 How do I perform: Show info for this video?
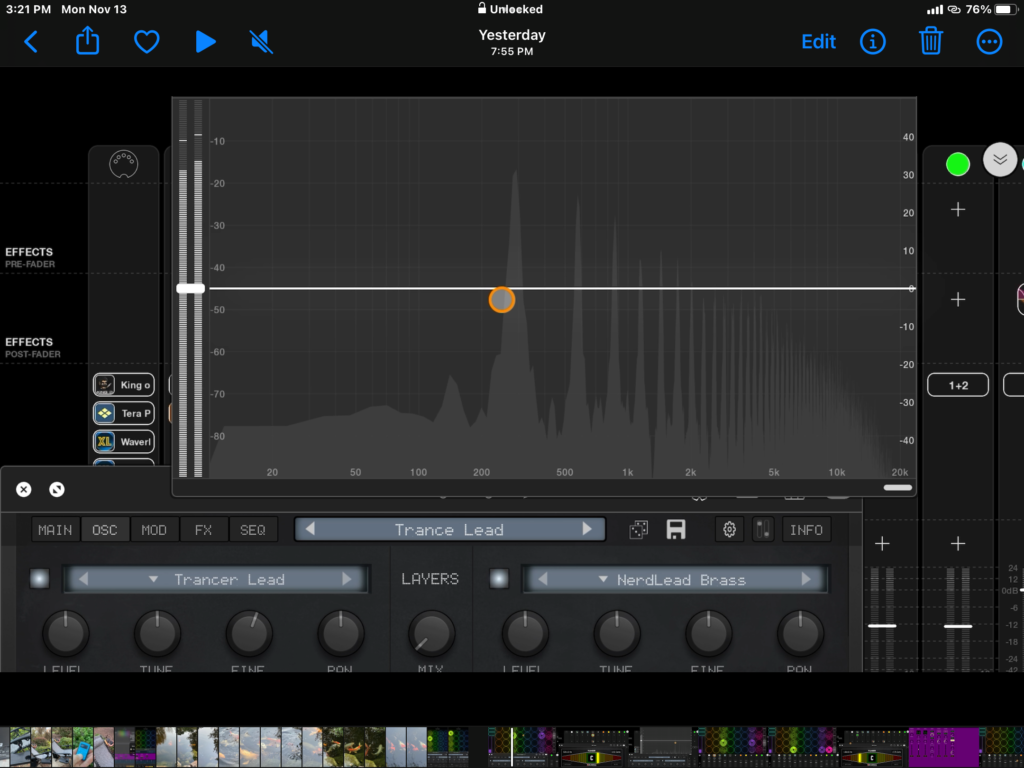click(x=873, y=42)
